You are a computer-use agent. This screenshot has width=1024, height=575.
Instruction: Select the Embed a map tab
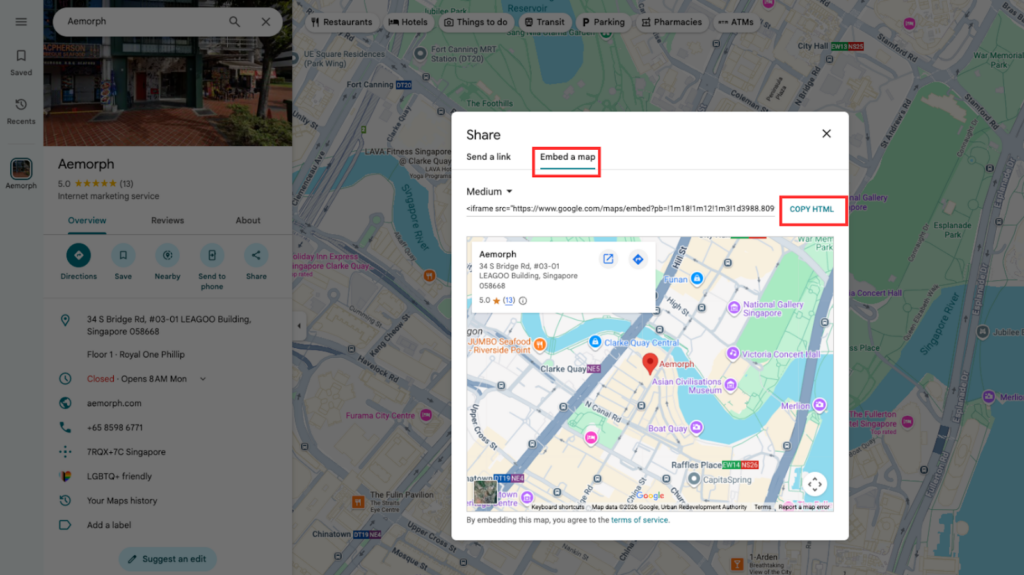pyautogui.click(x=567, y=157)
